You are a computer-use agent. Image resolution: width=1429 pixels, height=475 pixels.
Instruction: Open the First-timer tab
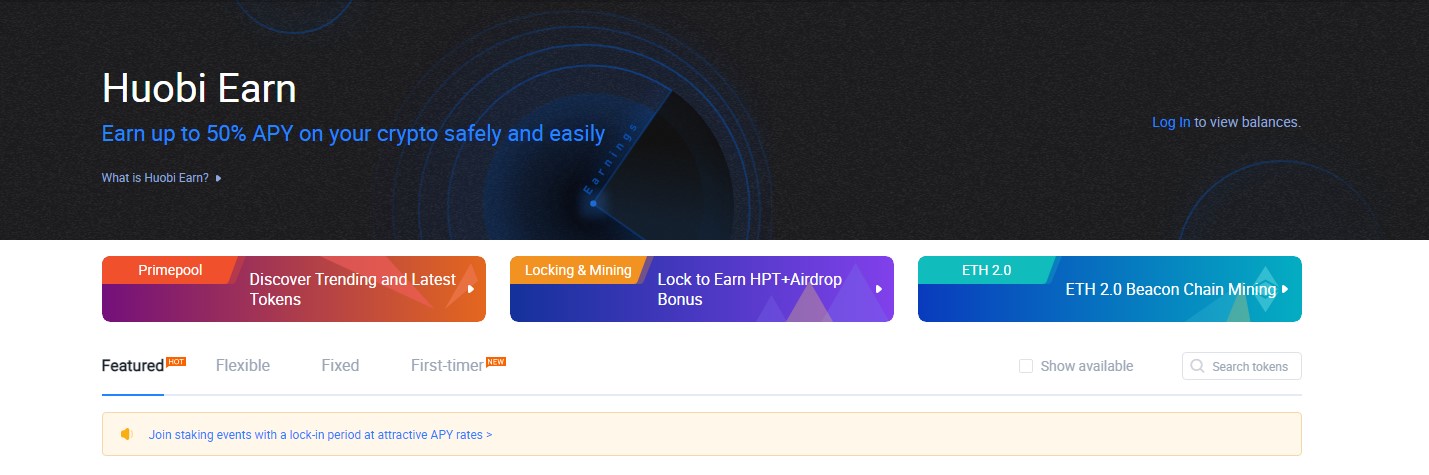click(447, 366)
